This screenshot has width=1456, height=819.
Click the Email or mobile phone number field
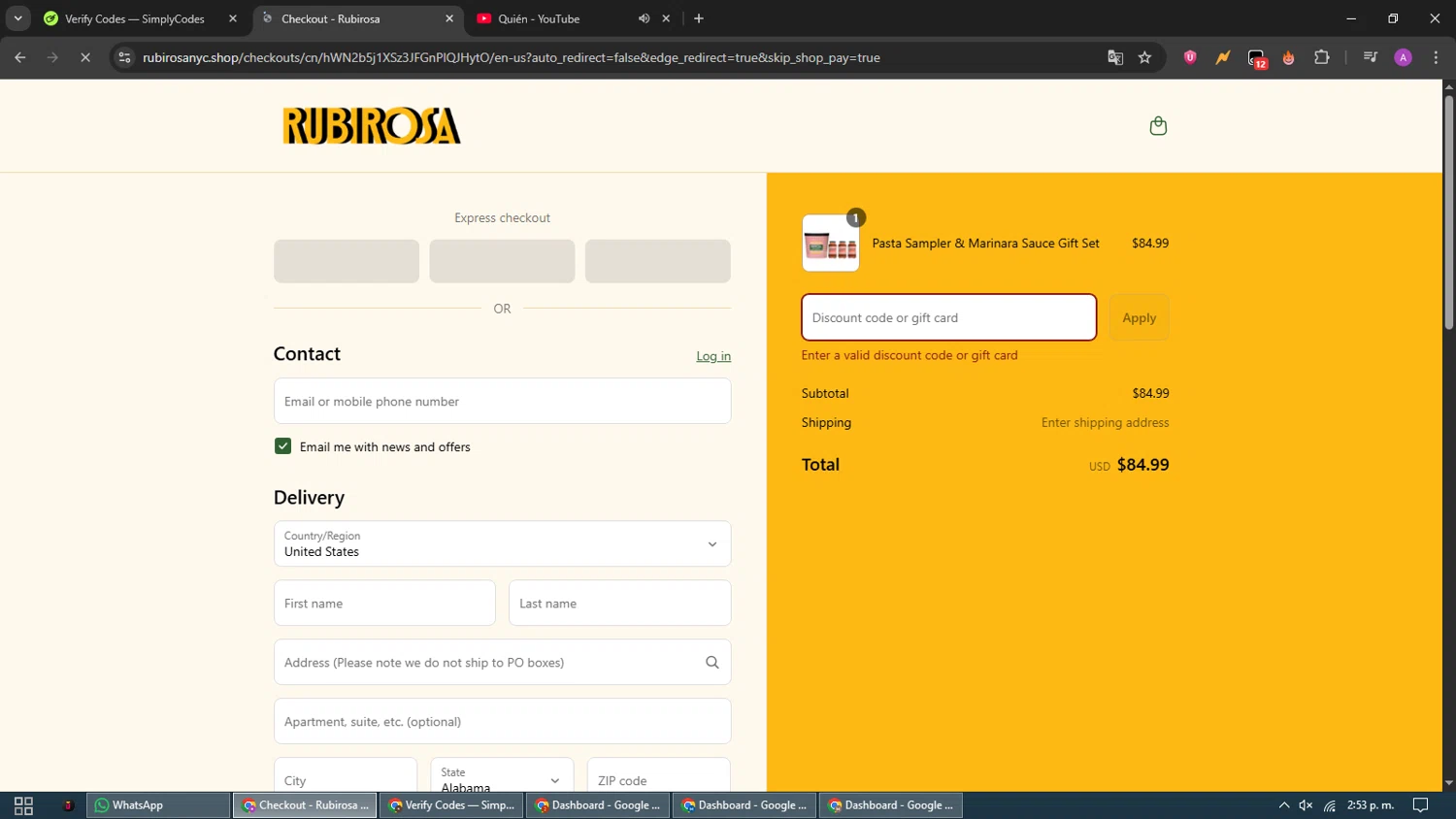tap(502, 401)
